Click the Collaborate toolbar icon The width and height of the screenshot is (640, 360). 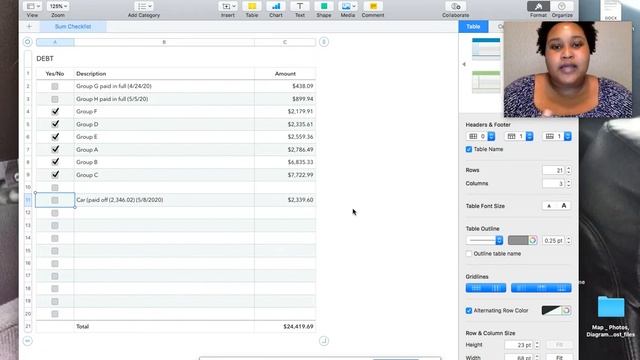[x=456, y=6]
